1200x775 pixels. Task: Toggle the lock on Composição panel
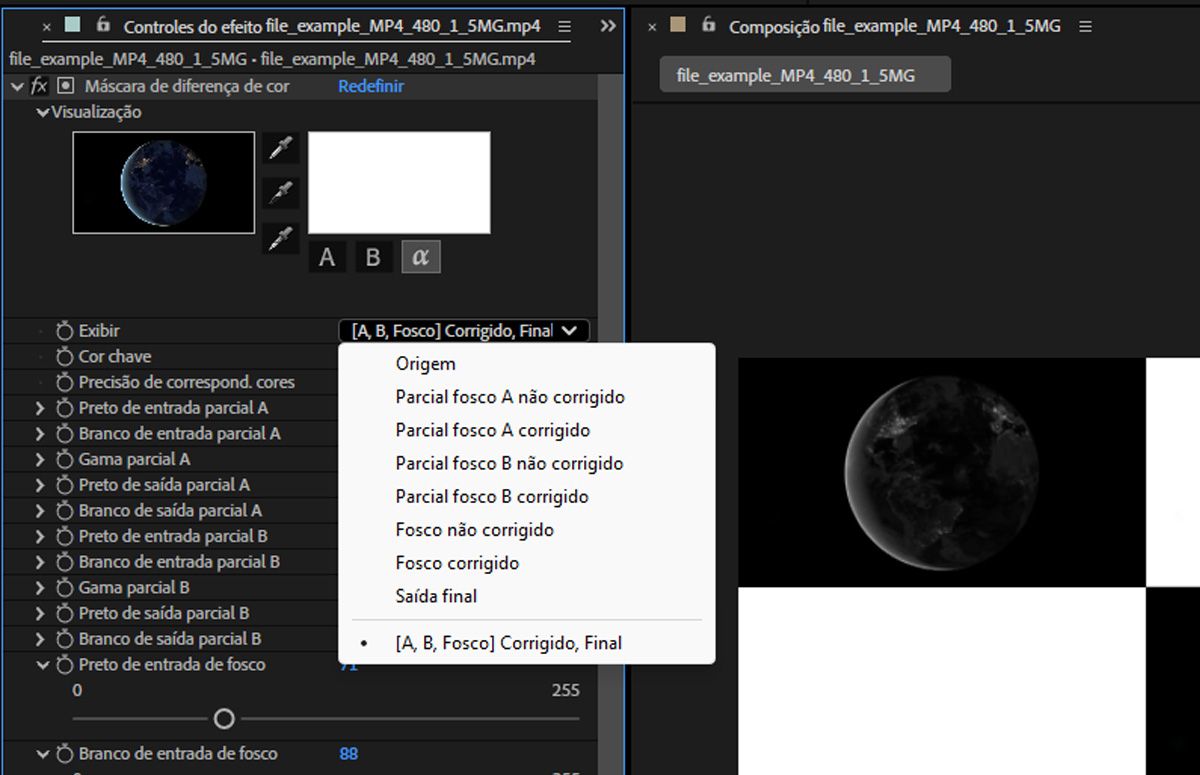pos(709,25)
